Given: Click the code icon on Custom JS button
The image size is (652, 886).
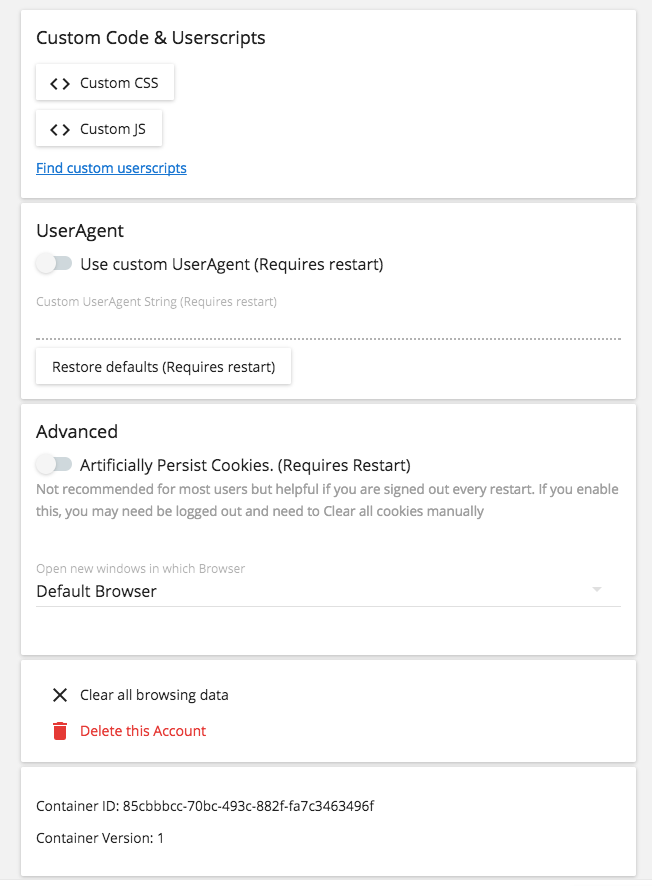Looking at the screenshot, I should click(x=59, y=128).
